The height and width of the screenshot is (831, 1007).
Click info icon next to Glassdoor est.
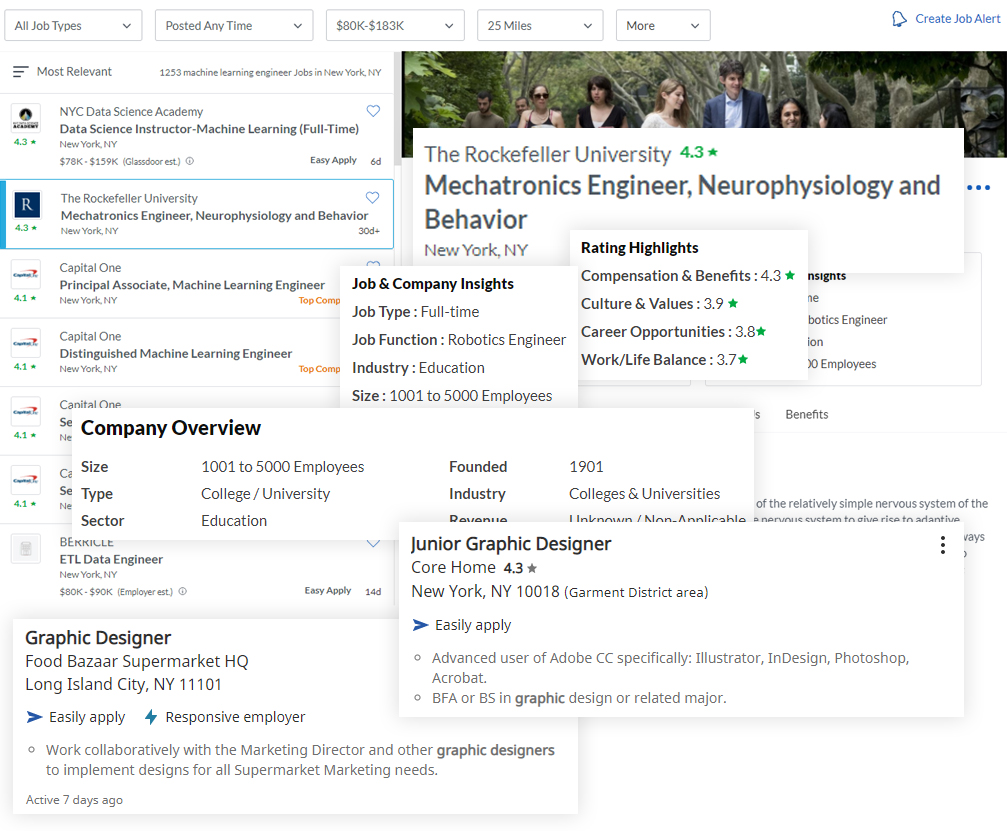[x=189, y=161]
